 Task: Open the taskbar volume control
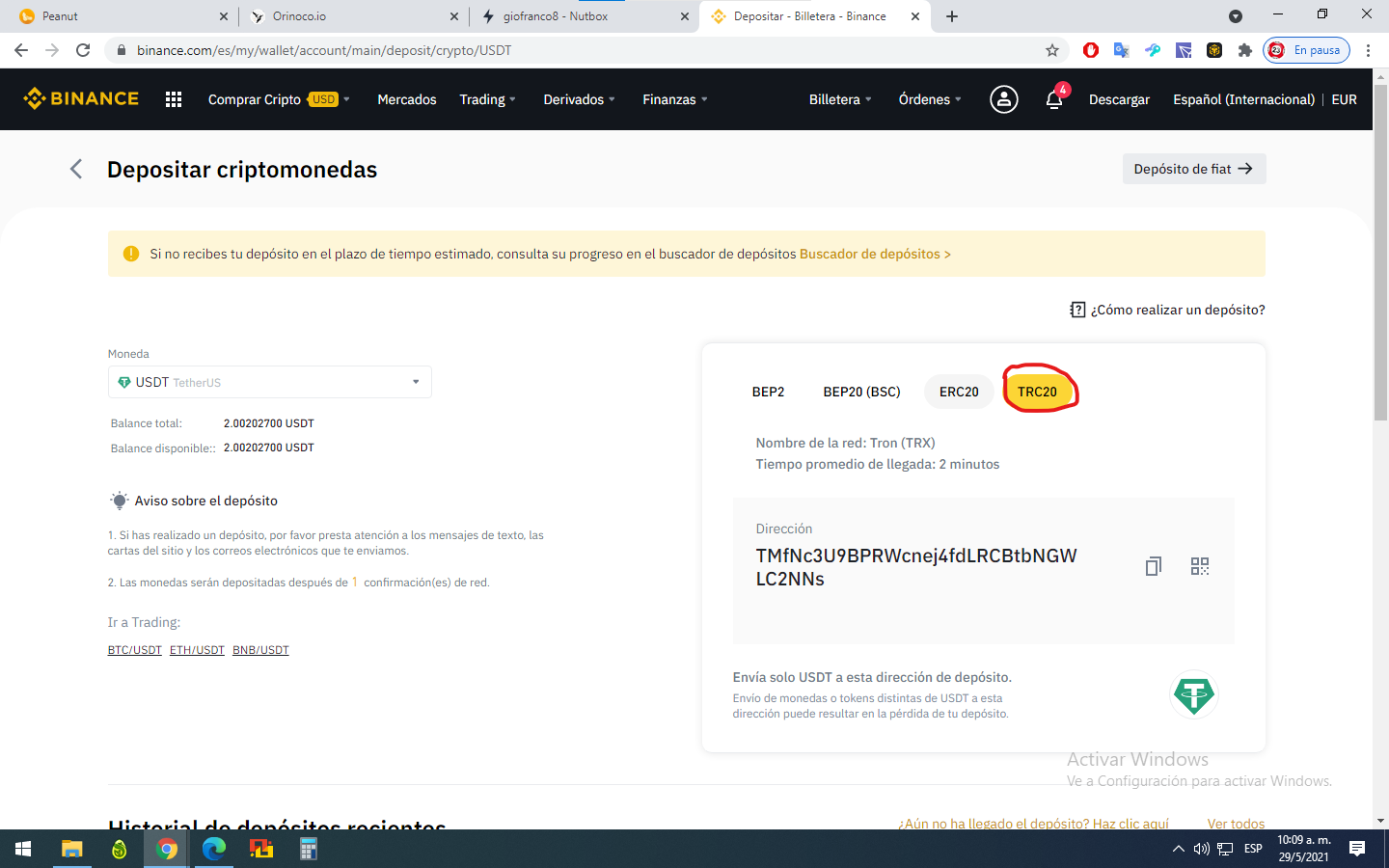(1201, 849)
